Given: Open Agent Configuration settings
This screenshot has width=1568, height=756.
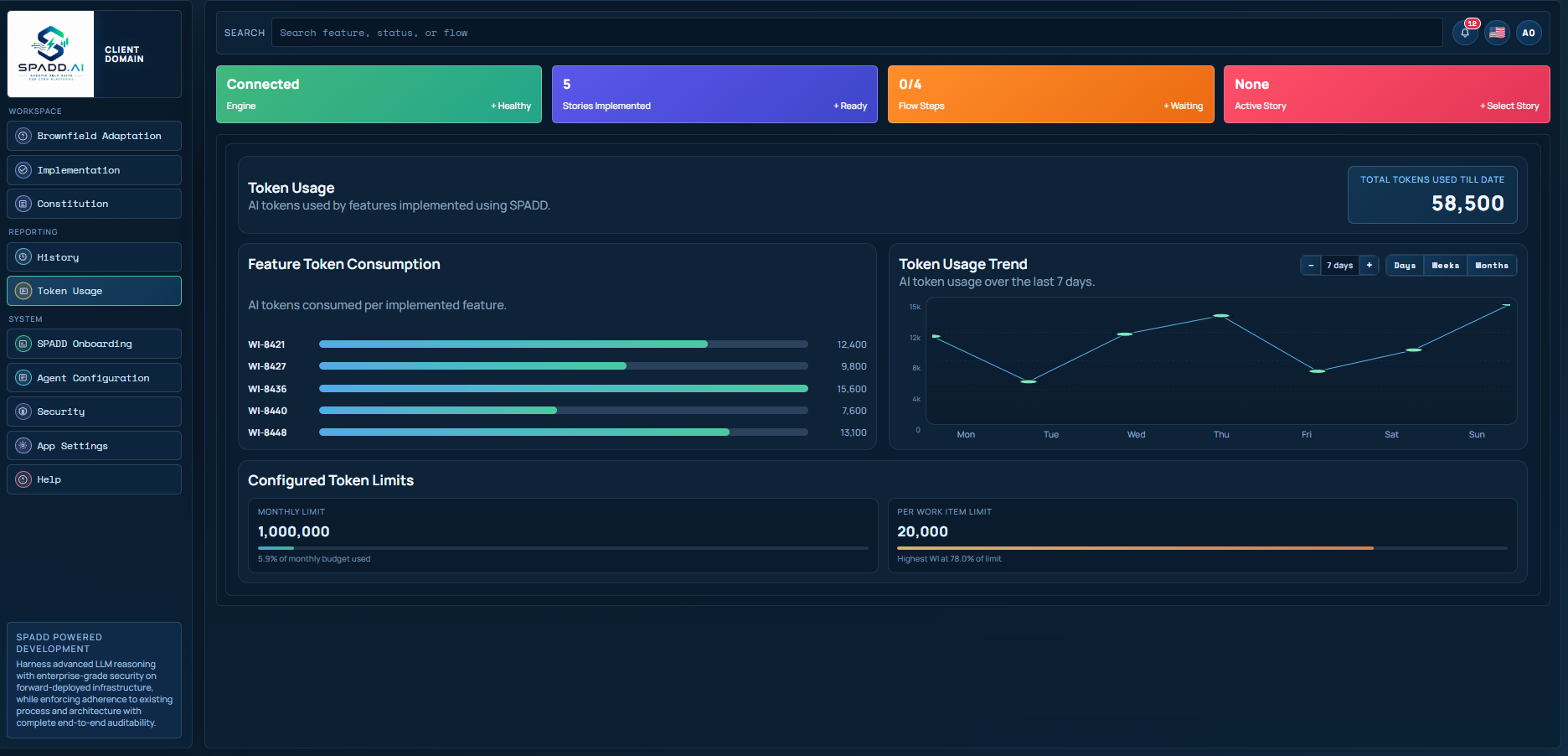Looking at the screenshot, I should click(x=94, y=378).
